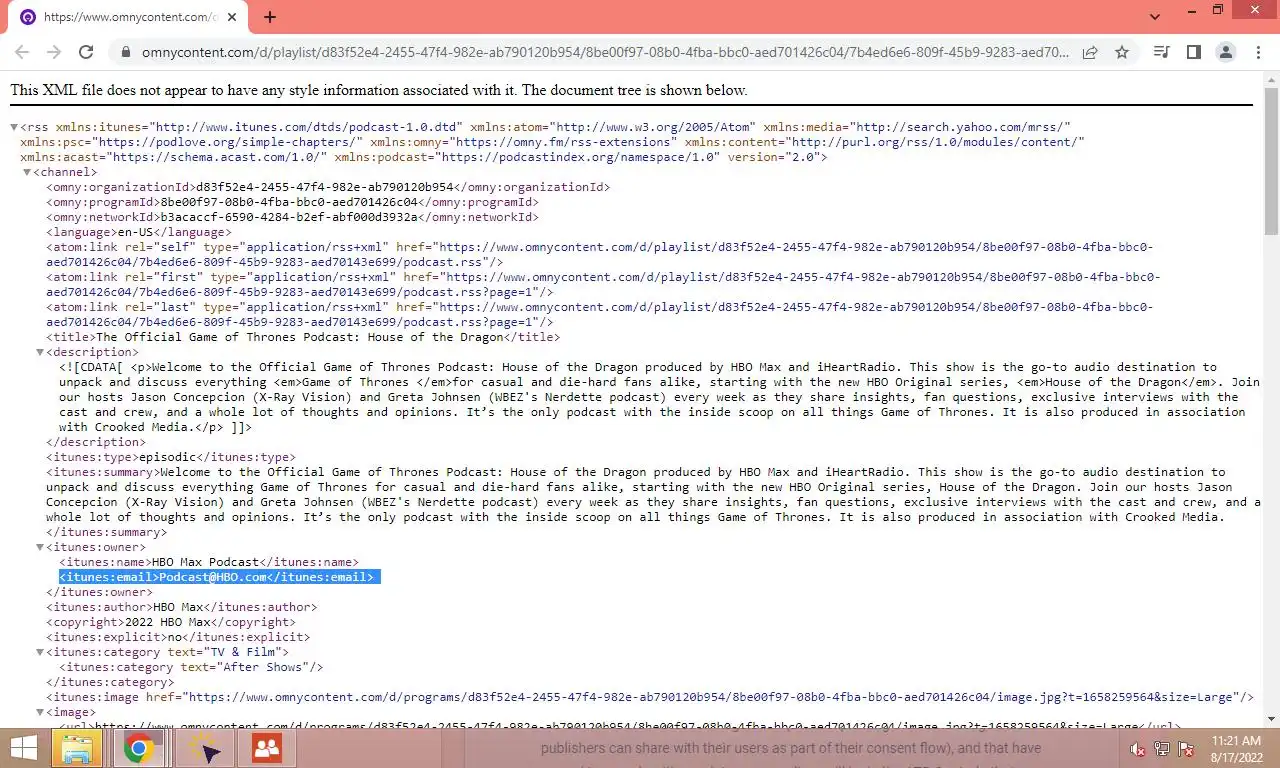This screenshot has height=768, width=1280.
Task: Click the page's vertical scrollbar thumb
Action: pyautogui.click(x=1271, y=160)
